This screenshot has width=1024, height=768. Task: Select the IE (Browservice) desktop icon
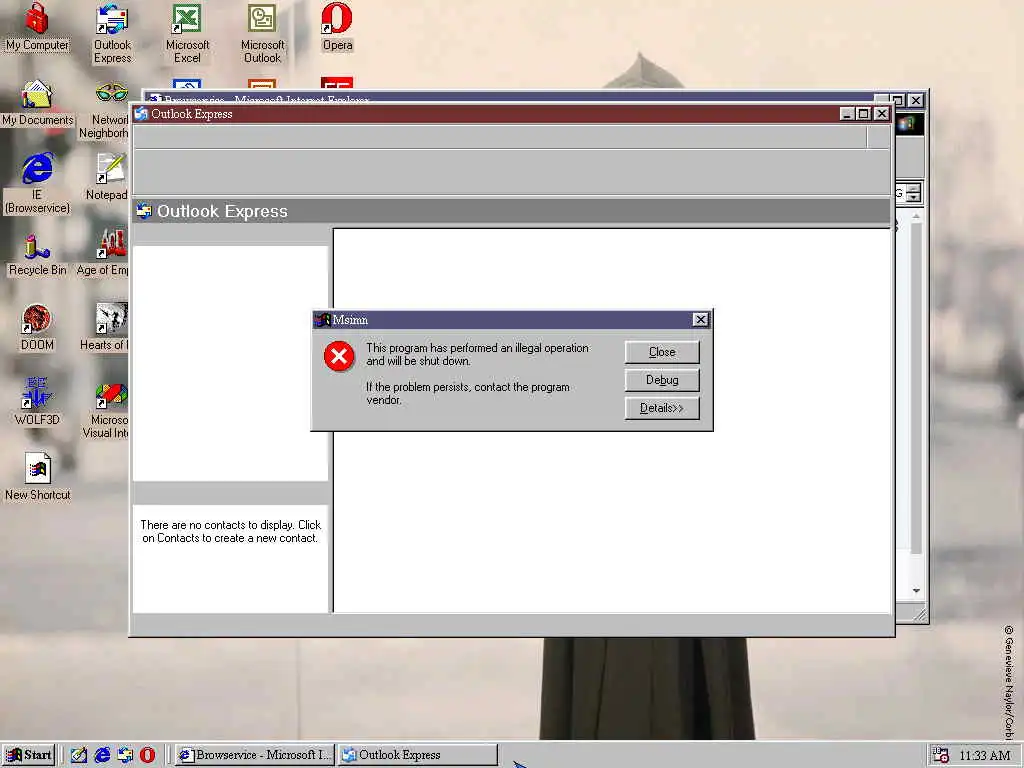37,184
